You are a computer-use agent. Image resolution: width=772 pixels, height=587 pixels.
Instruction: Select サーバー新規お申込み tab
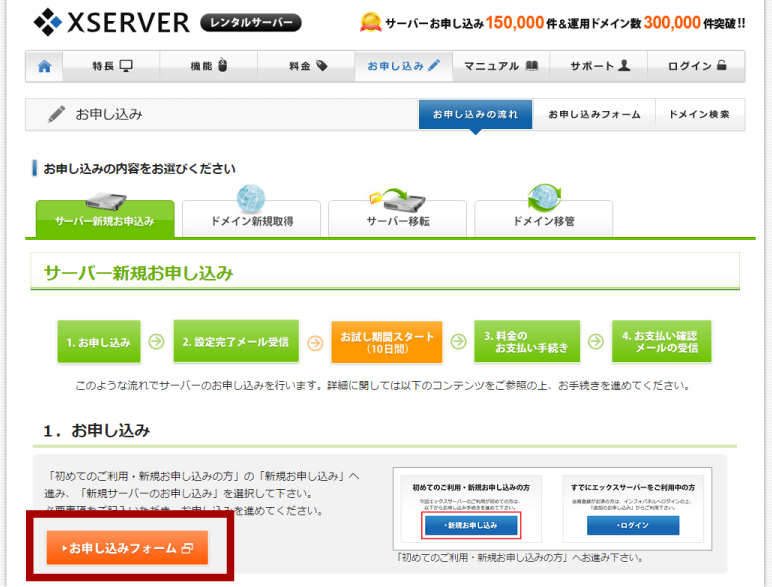(x=105, y=220)
